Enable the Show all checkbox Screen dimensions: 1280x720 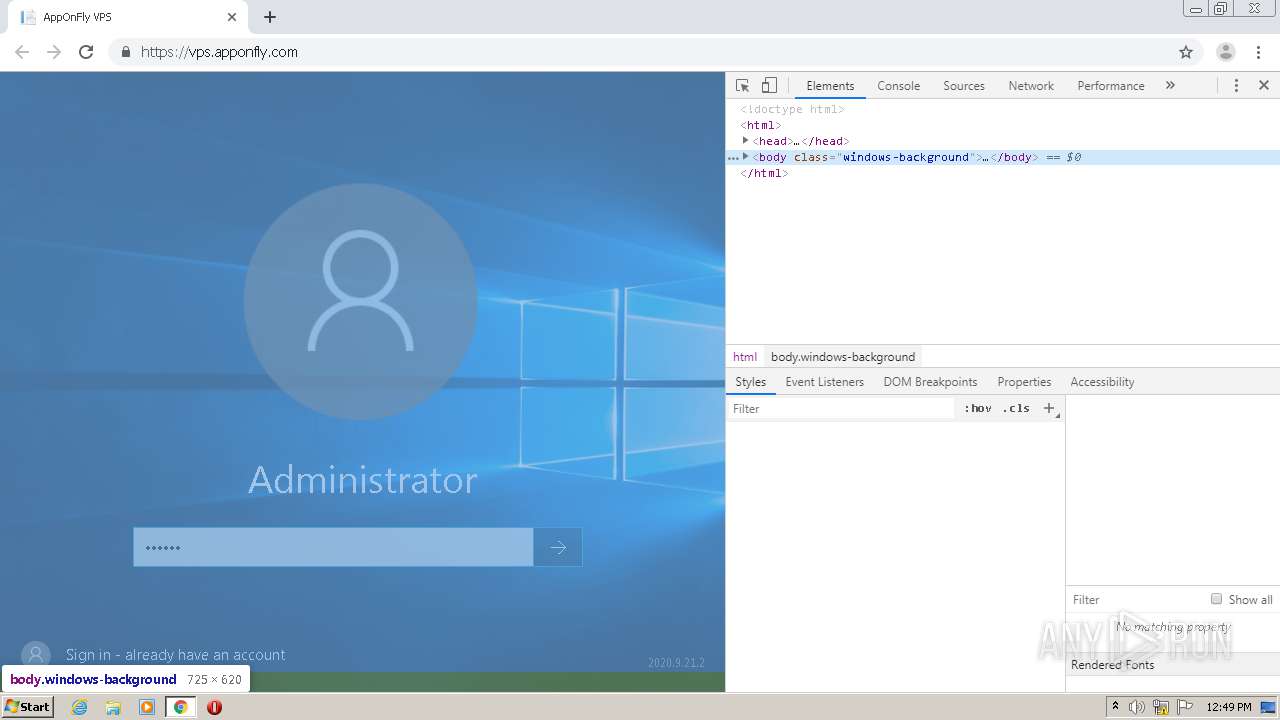1216,599
